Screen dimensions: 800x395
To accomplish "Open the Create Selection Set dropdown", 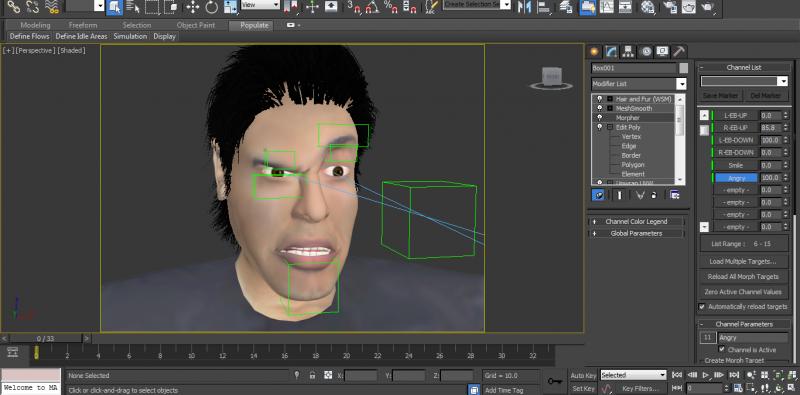I will (x=477, y=5).
